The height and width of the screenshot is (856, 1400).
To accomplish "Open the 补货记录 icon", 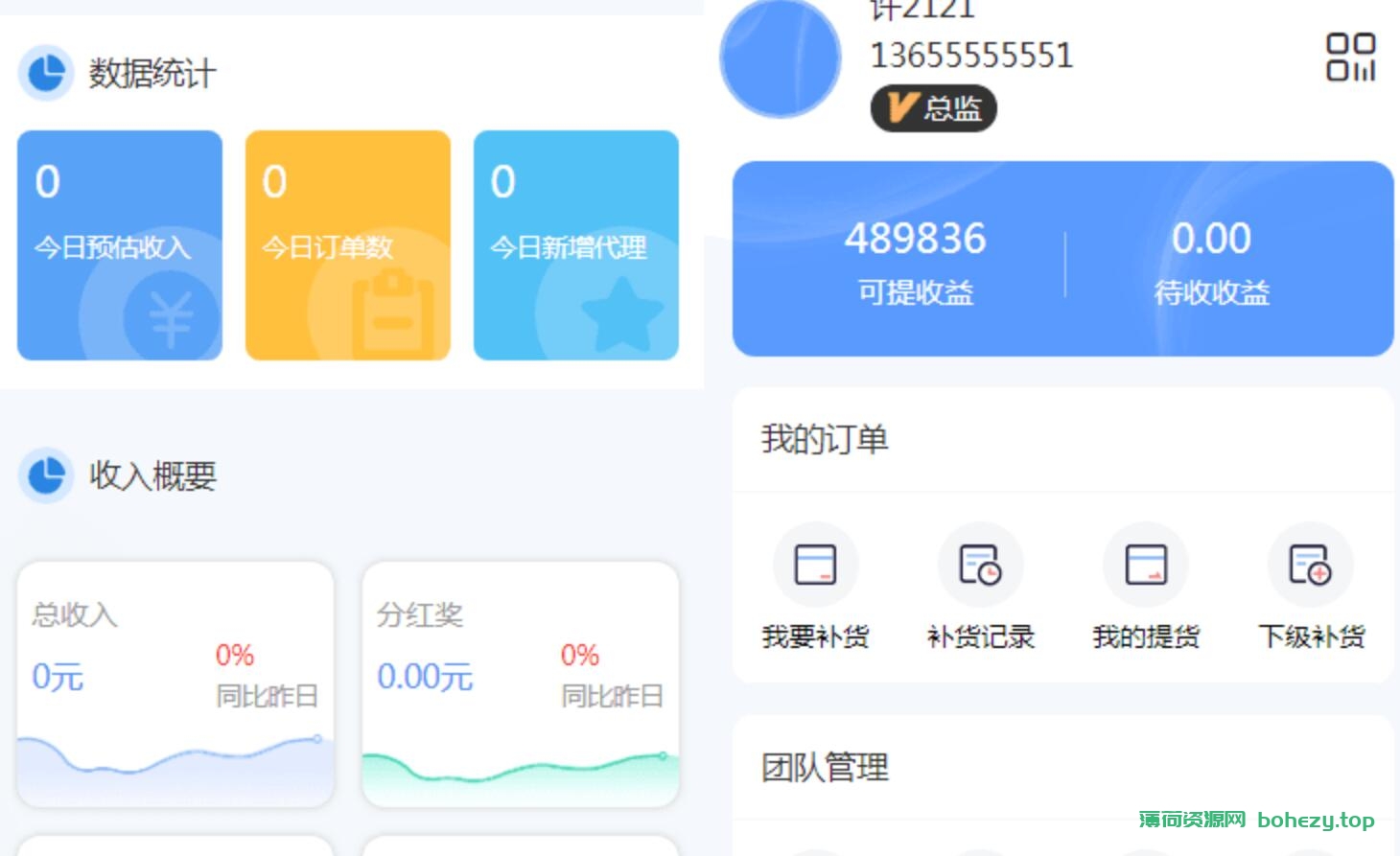I will coord(980,565).
